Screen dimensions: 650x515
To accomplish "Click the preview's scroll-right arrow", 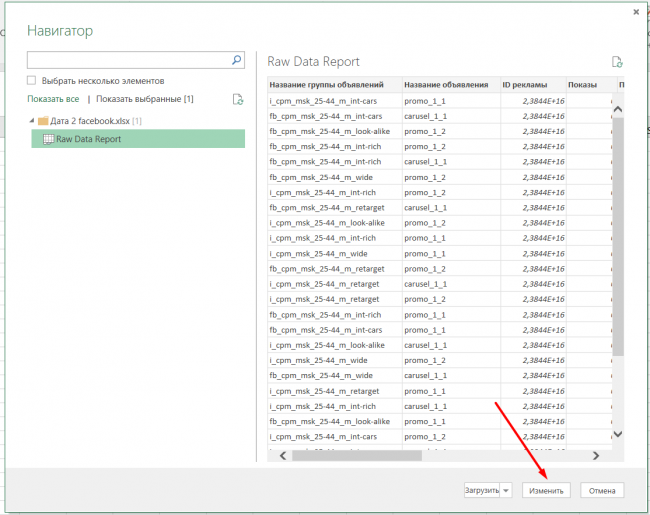I will pos(596,455).
